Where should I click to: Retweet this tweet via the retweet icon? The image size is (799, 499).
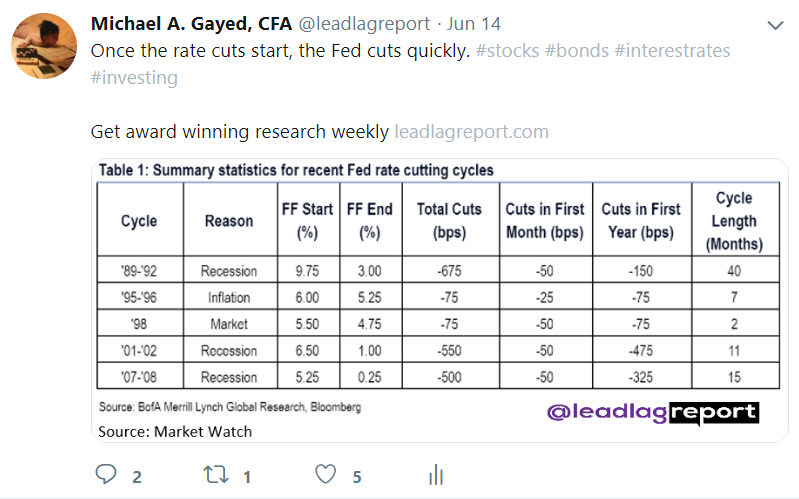pyautogui.click(x=213, y=474)
